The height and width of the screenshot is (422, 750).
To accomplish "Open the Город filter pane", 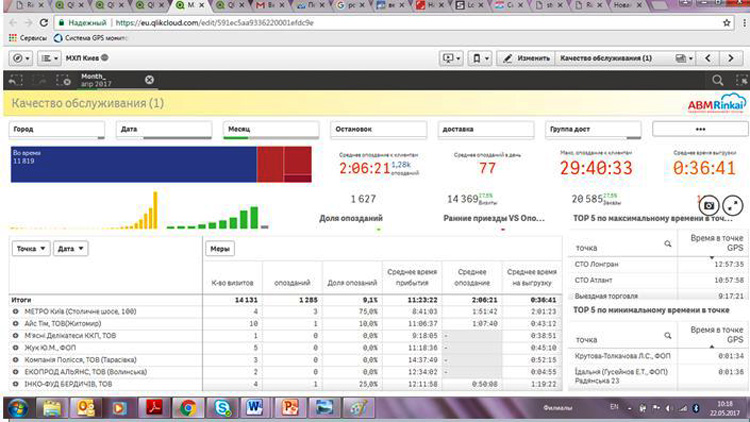I will click(56, 129).
